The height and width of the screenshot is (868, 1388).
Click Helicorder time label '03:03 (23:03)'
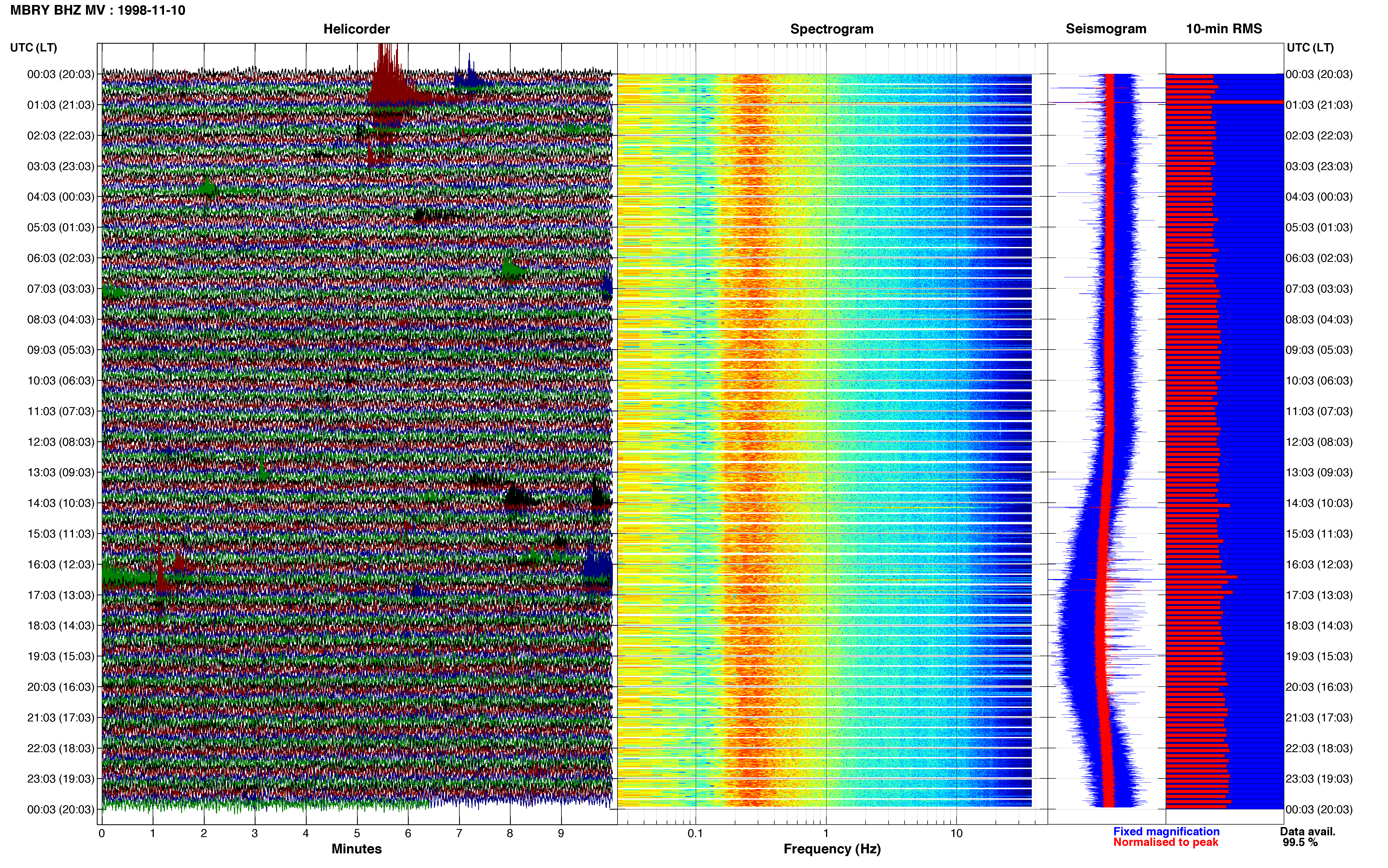(x=61, y=166)
